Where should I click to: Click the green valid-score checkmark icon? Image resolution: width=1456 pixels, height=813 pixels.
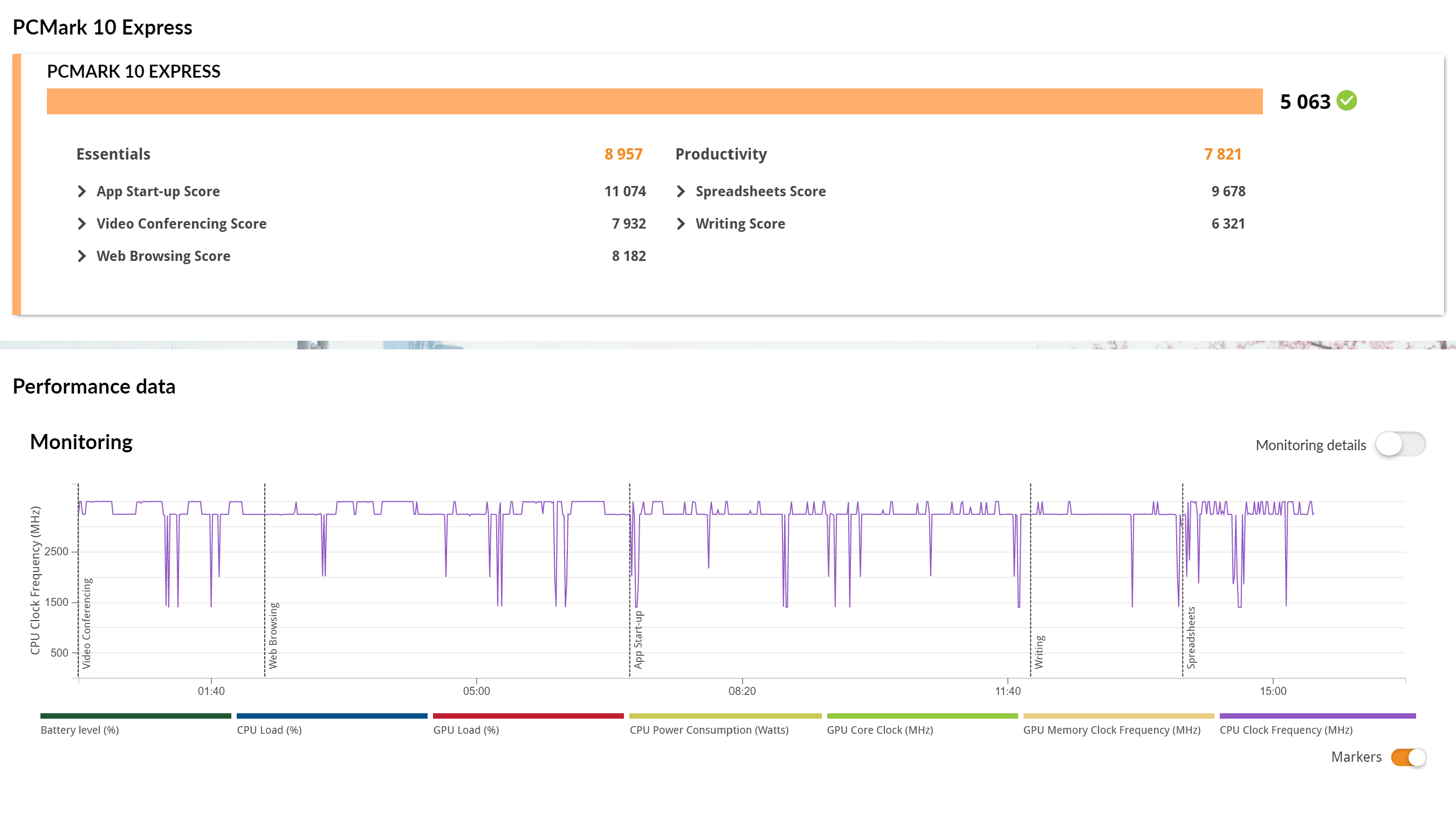click(1347, 101)
